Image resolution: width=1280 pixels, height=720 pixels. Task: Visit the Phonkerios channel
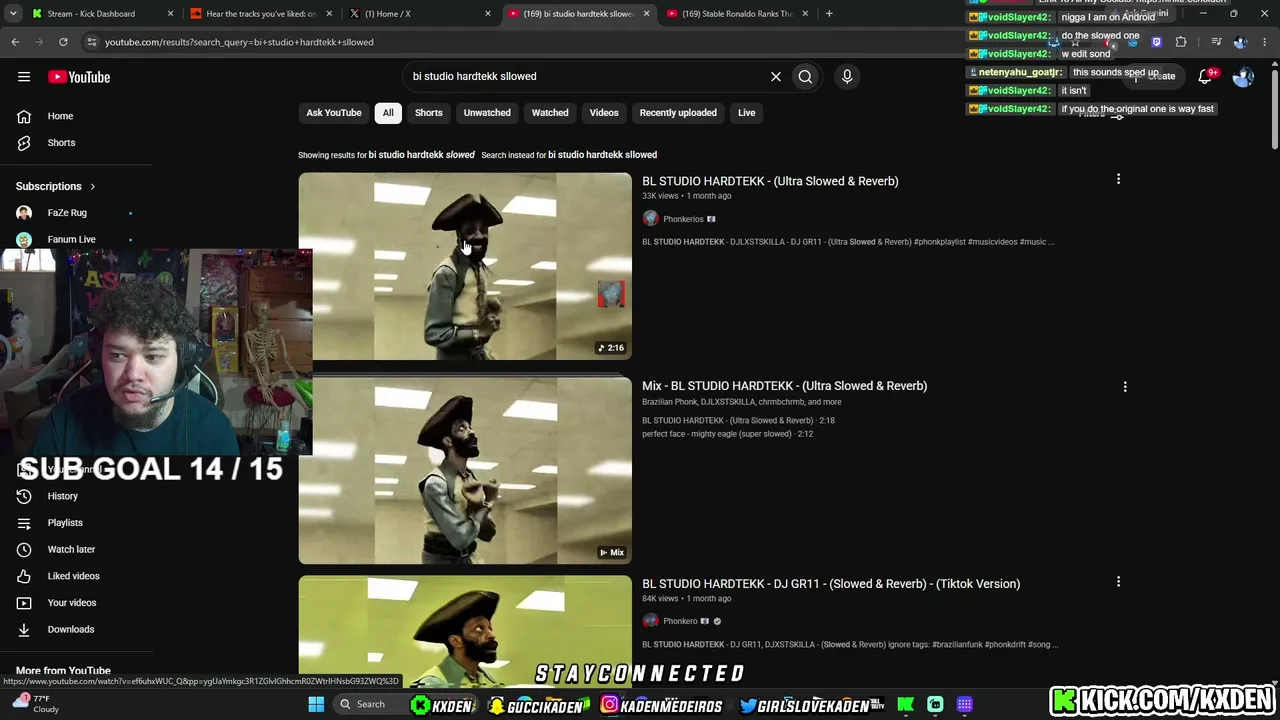(683, 219)
